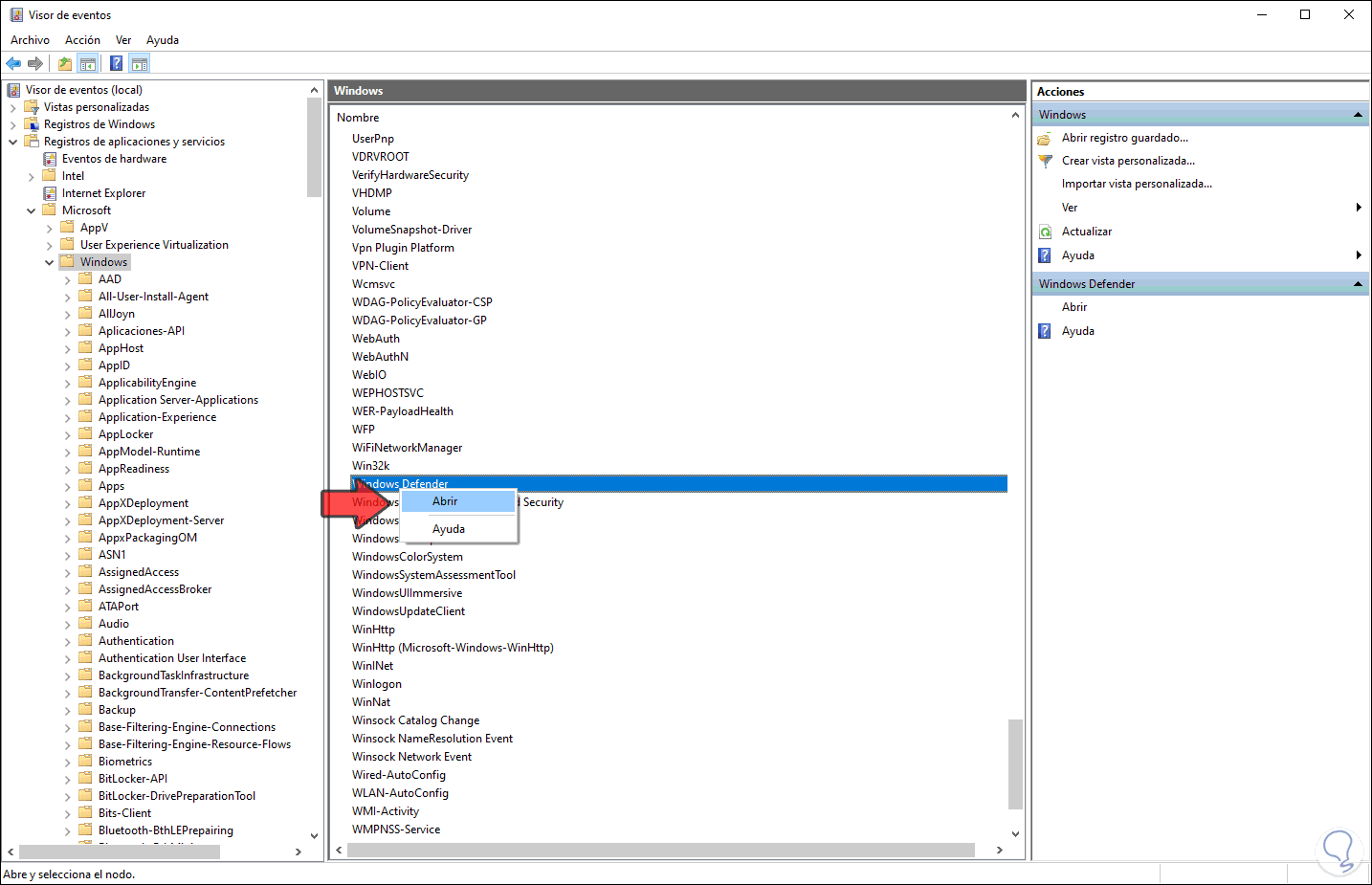Select the Application-Experience tree item

tap(157, 417)
